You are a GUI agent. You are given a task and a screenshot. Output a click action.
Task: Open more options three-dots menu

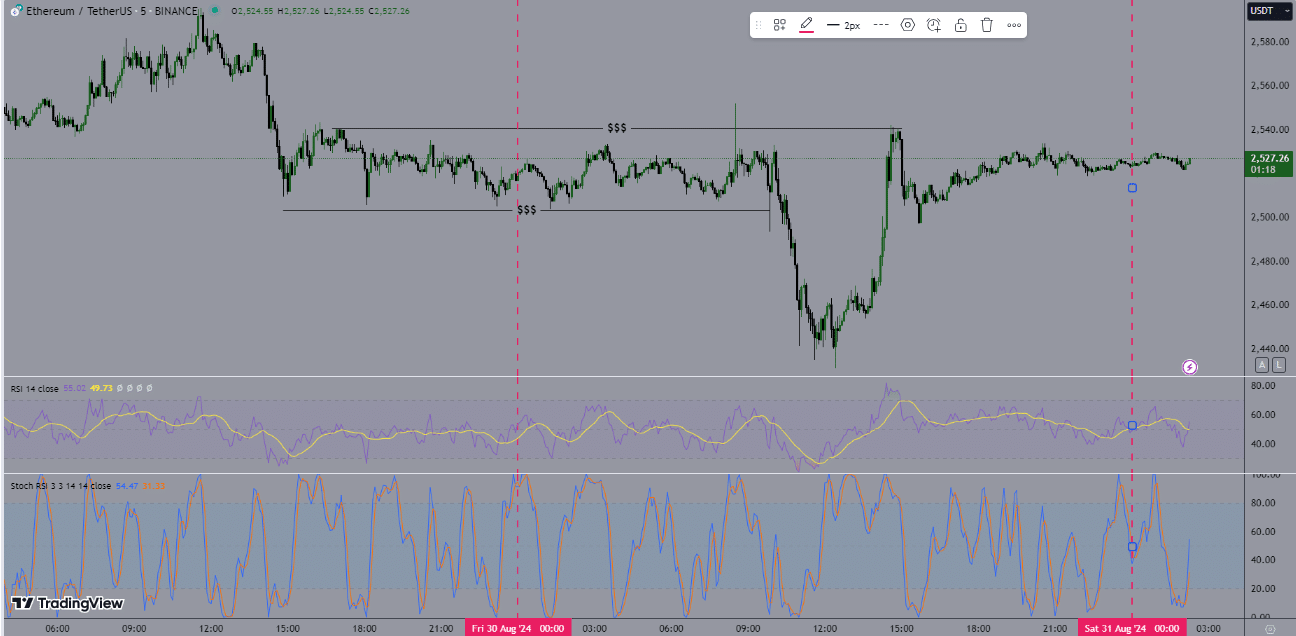(x=1014, y=25)
